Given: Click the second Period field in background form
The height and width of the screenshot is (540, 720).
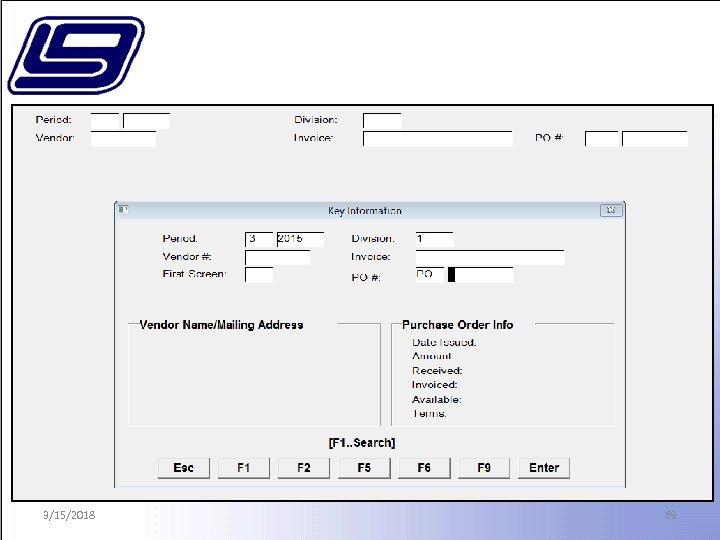Looking at the screenshot, I should pyautogui.click(x=146, y=121).
